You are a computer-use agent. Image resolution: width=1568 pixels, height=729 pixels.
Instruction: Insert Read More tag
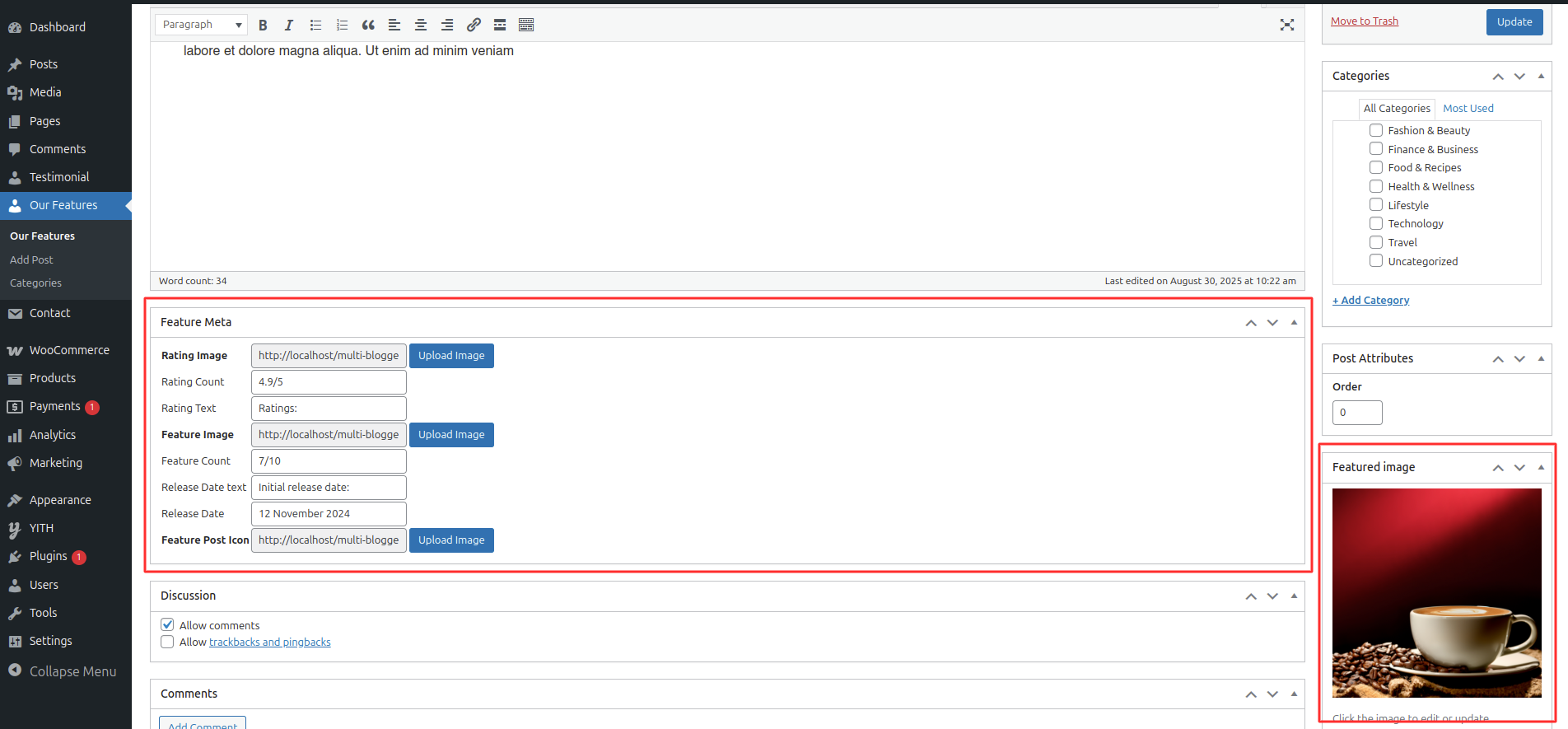click(500, 25)
